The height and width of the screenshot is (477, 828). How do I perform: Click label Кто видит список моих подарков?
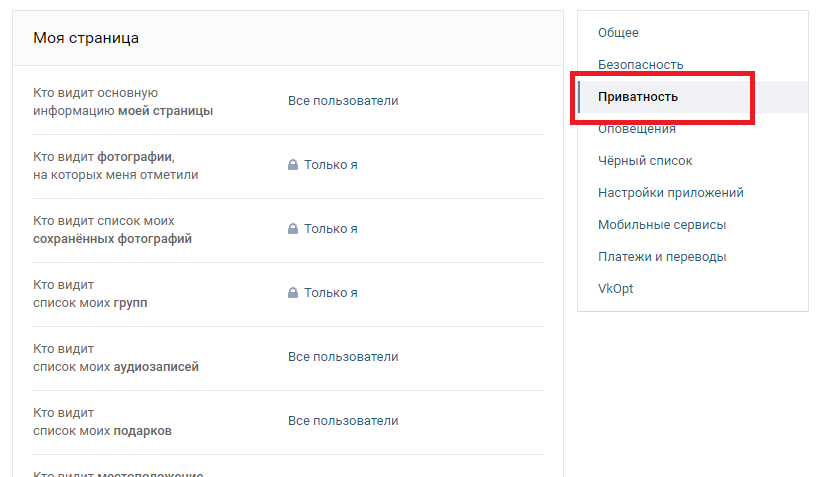coord(102,422)
